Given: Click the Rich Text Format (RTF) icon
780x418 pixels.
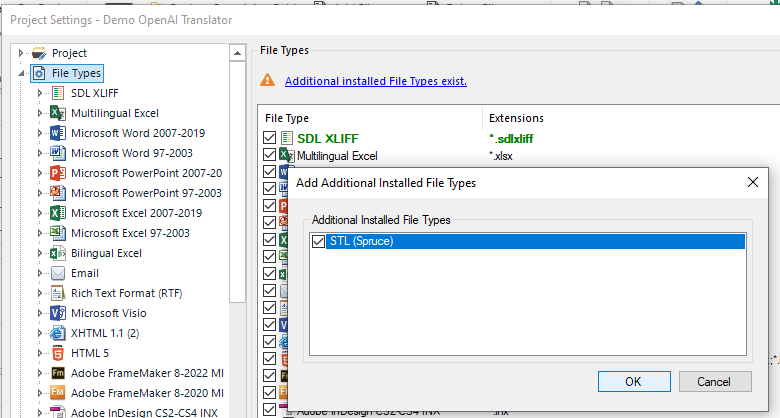Looking at the screenshot, I should coord(58,293).
